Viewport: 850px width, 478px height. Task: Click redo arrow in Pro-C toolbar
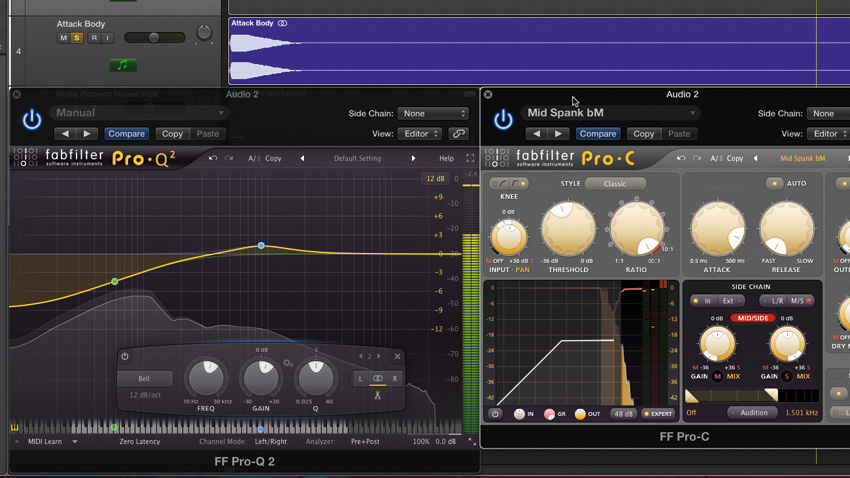[x=697, y=158]
